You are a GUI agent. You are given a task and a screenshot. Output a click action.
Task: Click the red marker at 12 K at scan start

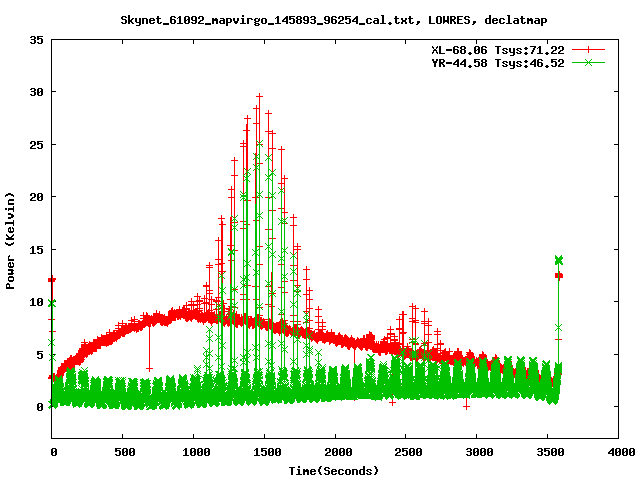point(52,280)
